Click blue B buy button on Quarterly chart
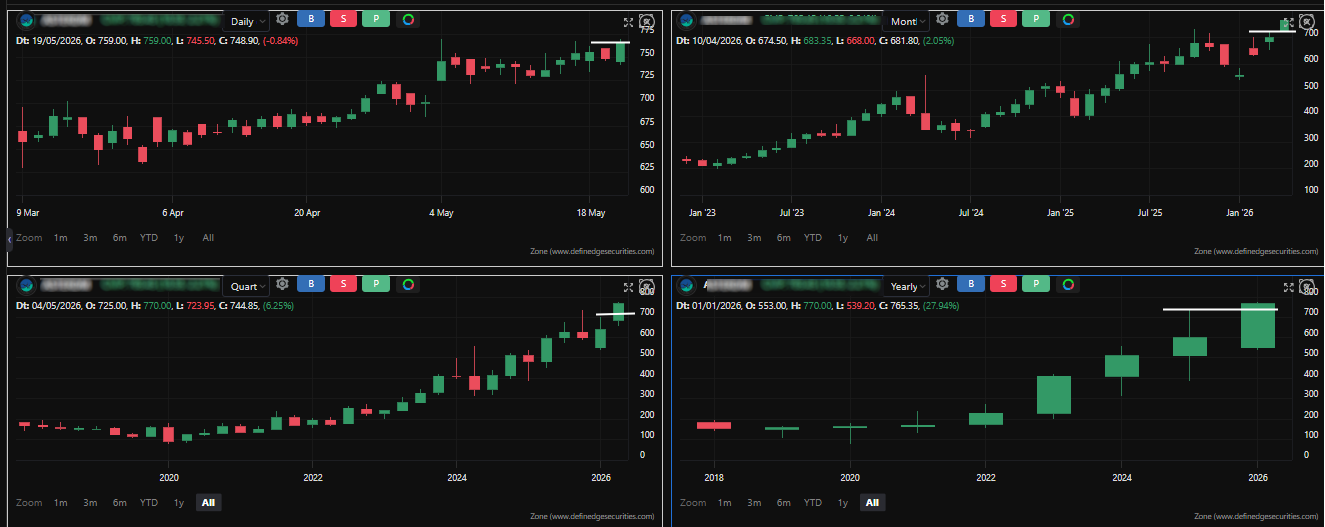1325x527 pixels. point(311,285)
